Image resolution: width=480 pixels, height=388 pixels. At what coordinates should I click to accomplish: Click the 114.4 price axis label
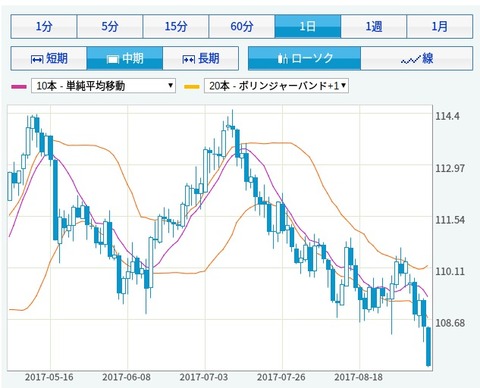coord(447,116)
